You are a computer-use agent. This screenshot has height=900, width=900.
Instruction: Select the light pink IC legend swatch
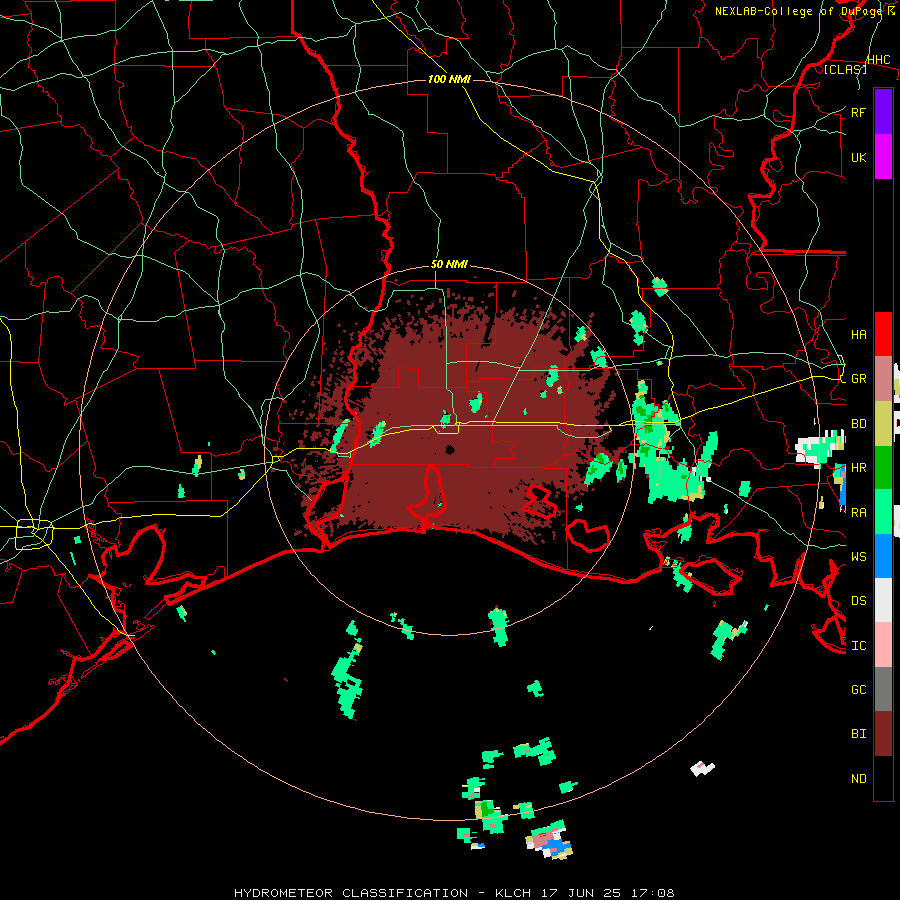pos(883,645)
